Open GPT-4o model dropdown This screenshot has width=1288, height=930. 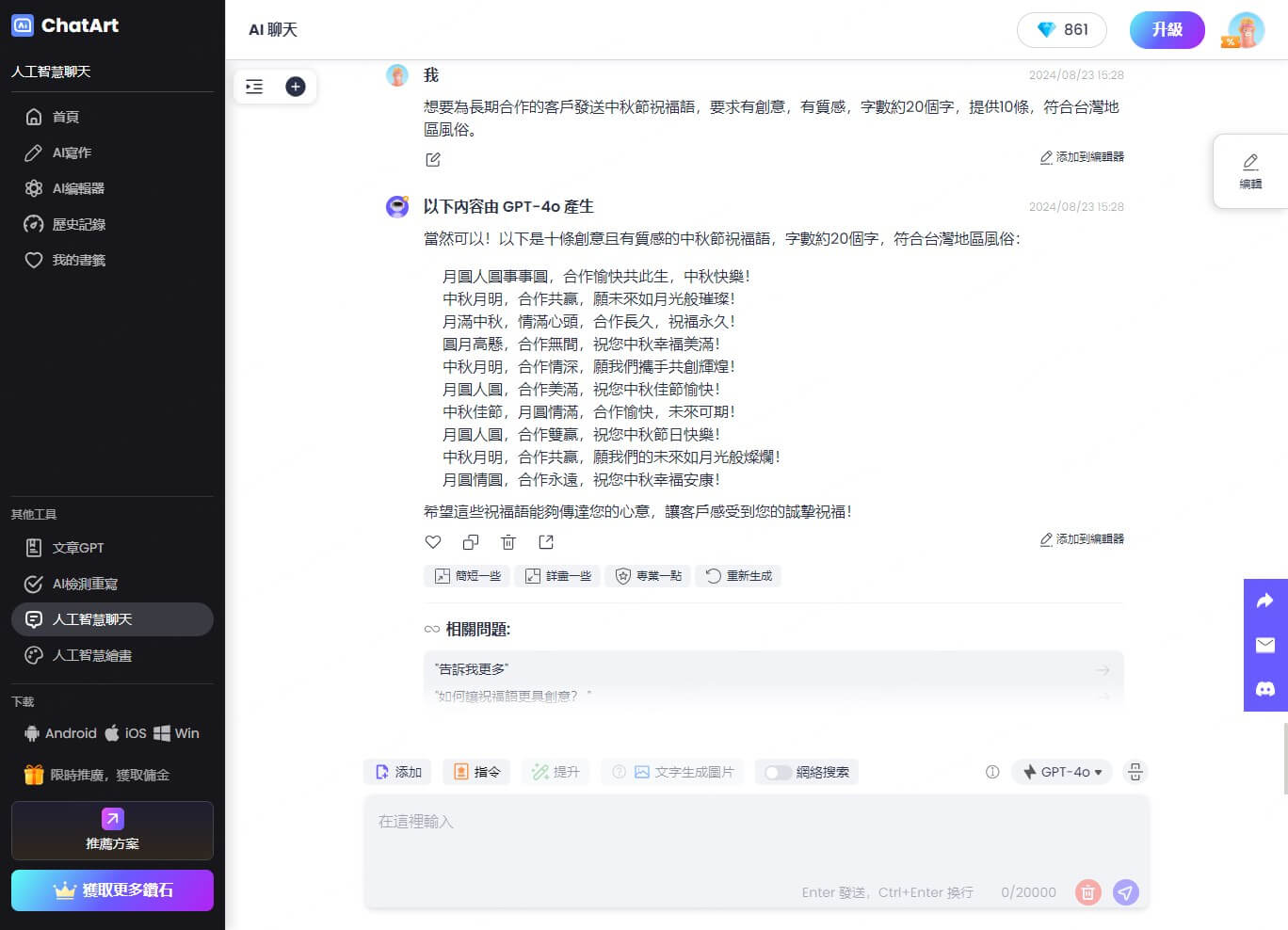point(1062,772)
